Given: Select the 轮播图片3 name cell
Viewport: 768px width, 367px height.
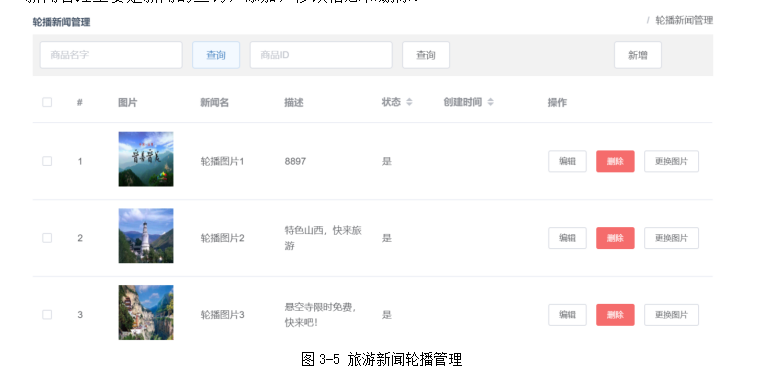Looking at the screenshot, I should tap(222, 315).
